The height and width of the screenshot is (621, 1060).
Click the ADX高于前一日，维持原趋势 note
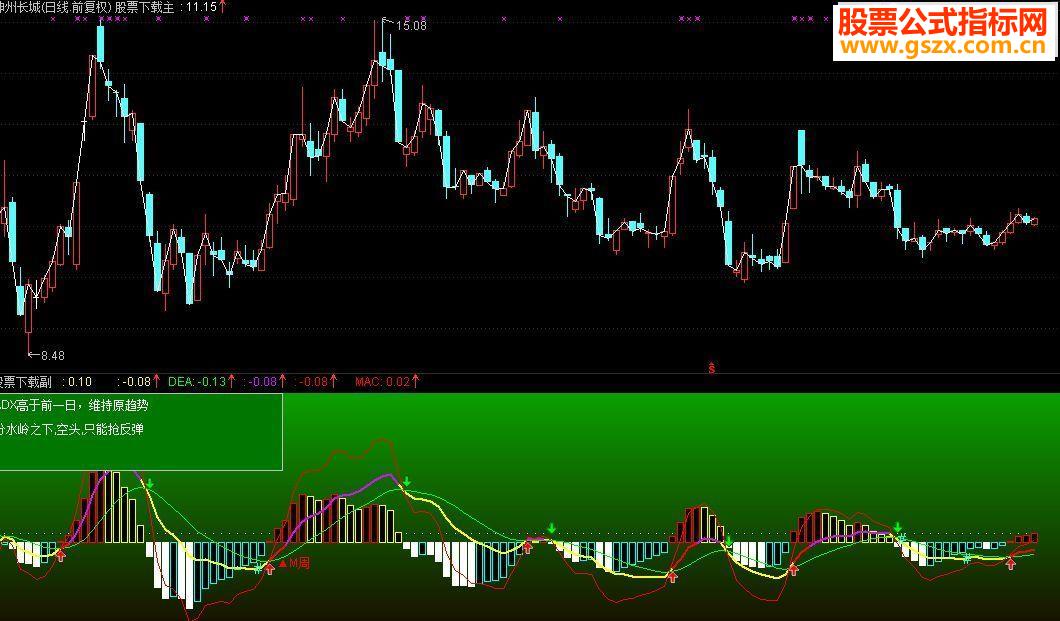74,405
